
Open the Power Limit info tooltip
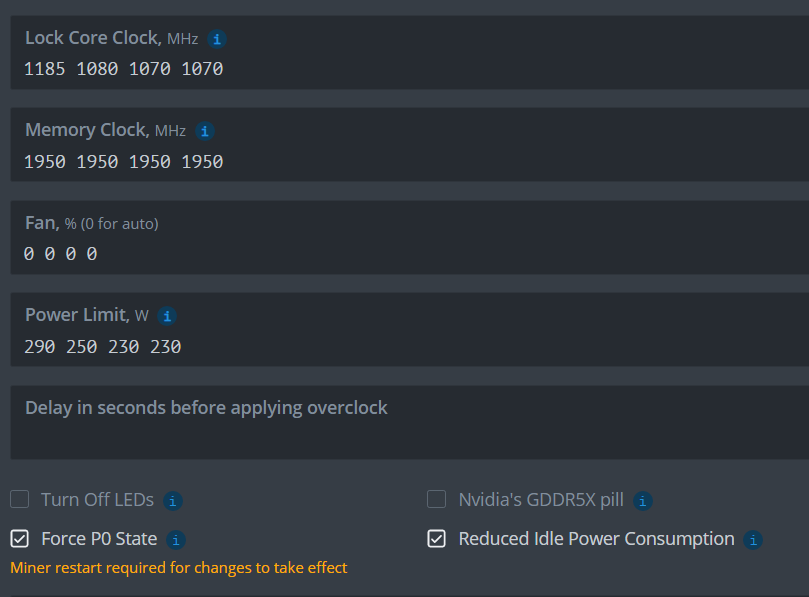pyautogui.click(x=167, y=315)
